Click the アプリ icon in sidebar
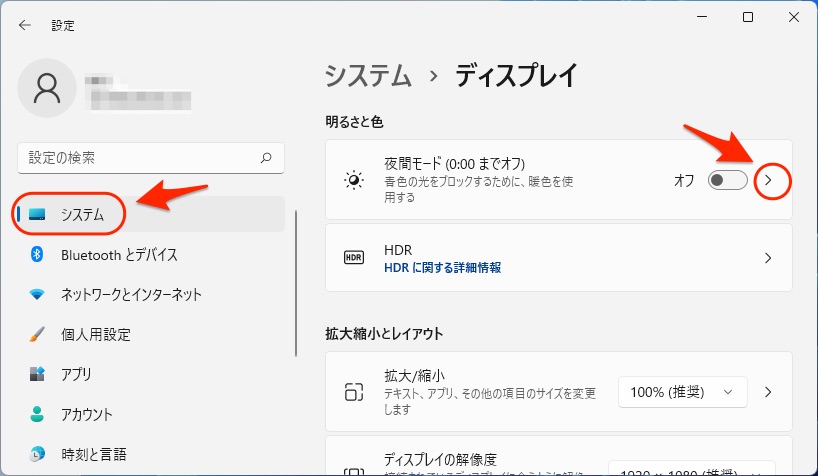This screenshot has height=476, width=818. click(x=37, y=374)
